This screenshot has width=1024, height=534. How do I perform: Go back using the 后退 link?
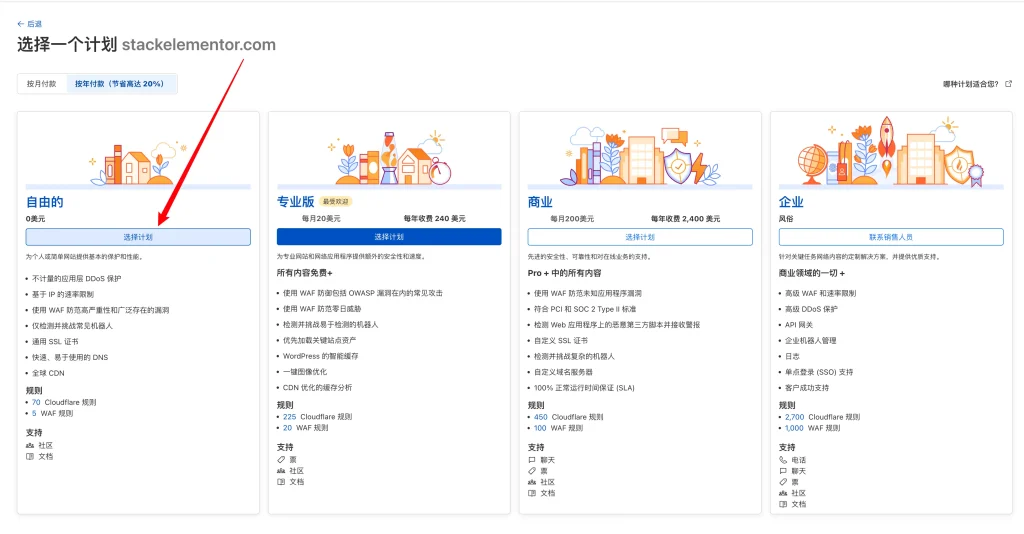pos(30,24)
